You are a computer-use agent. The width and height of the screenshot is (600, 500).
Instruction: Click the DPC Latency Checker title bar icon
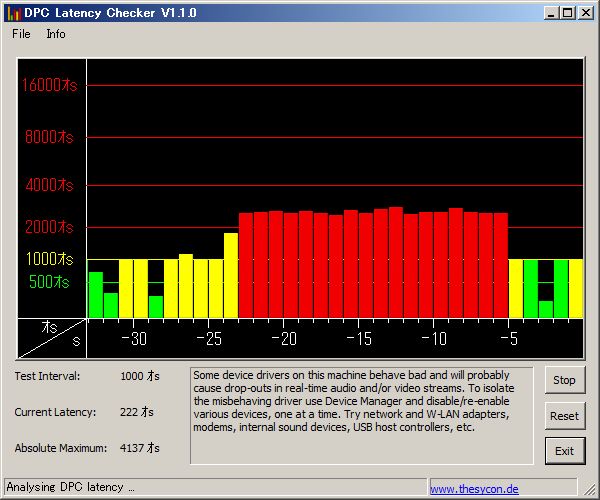click(14, 13)
